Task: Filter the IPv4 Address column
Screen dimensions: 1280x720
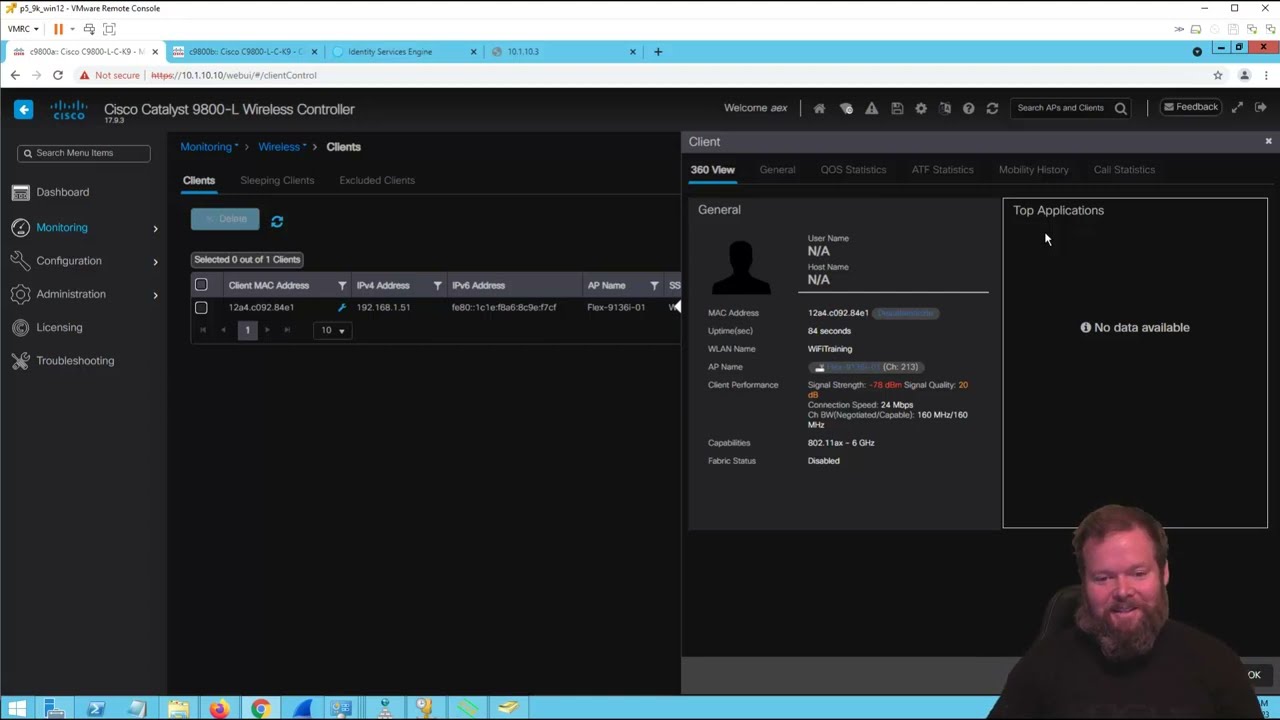Action: pyautogui.click(x=437, y=286)
